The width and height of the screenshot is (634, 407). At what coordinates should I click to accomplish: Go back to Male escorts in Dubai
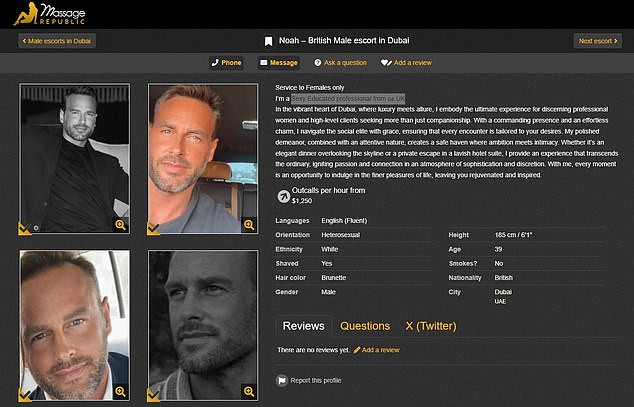pos(59,41)
